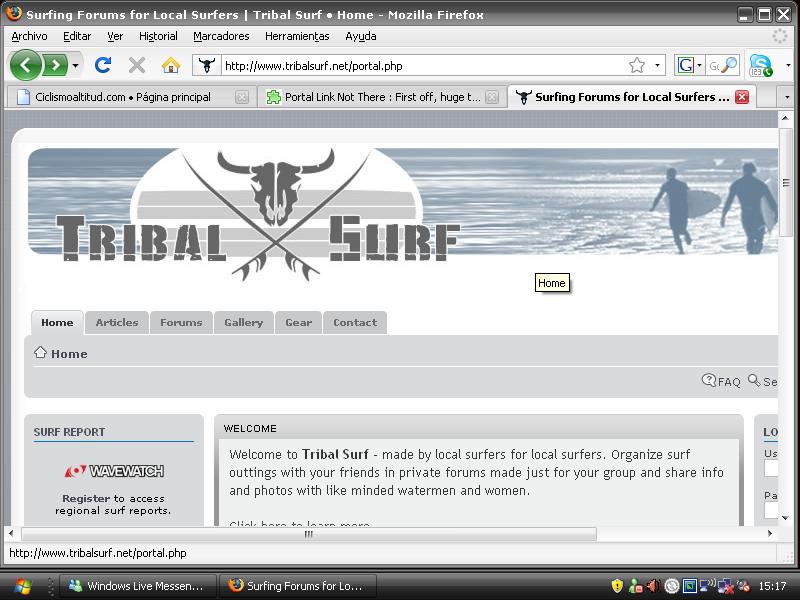Select the Gallery site navigation tab
800x600 pixels.
[244, 322]
